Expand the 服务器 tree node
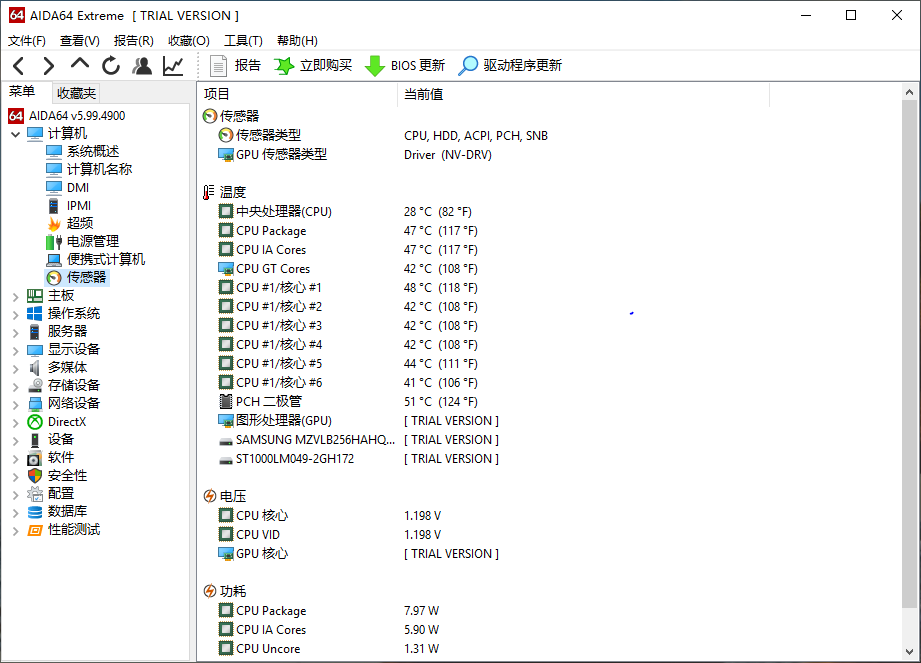The image size is (921, 663). 15,332
